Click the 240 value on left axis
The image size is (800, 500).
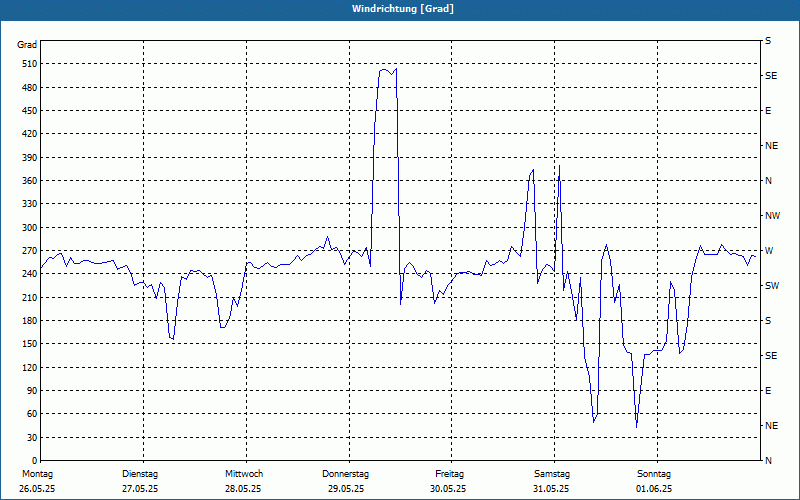coord(30,274)
